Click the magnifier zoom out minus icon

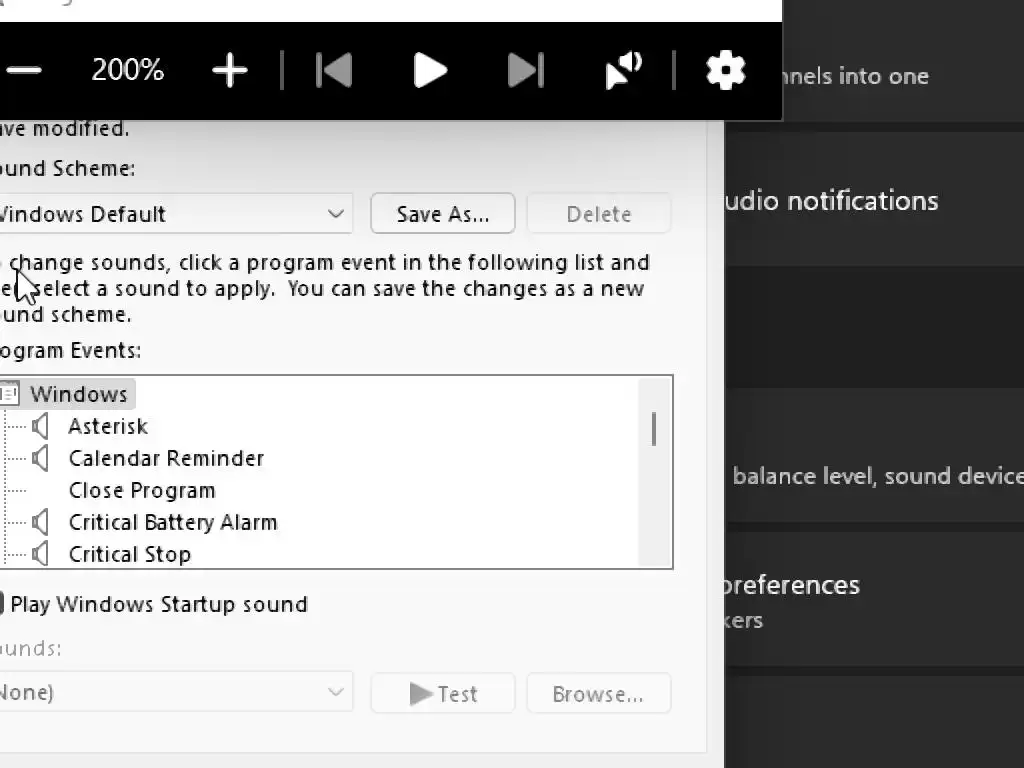24,70
